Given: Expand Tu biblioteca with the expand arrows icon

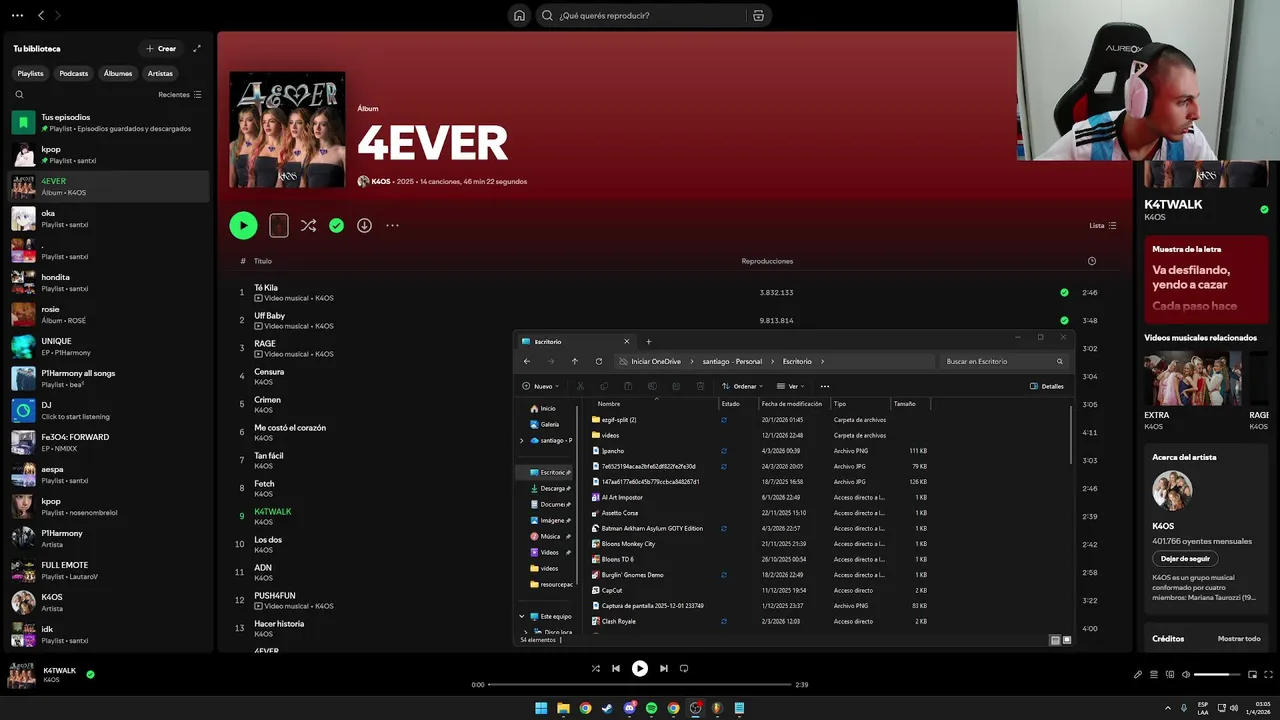Looking at the screenshot, I should 197,48.
